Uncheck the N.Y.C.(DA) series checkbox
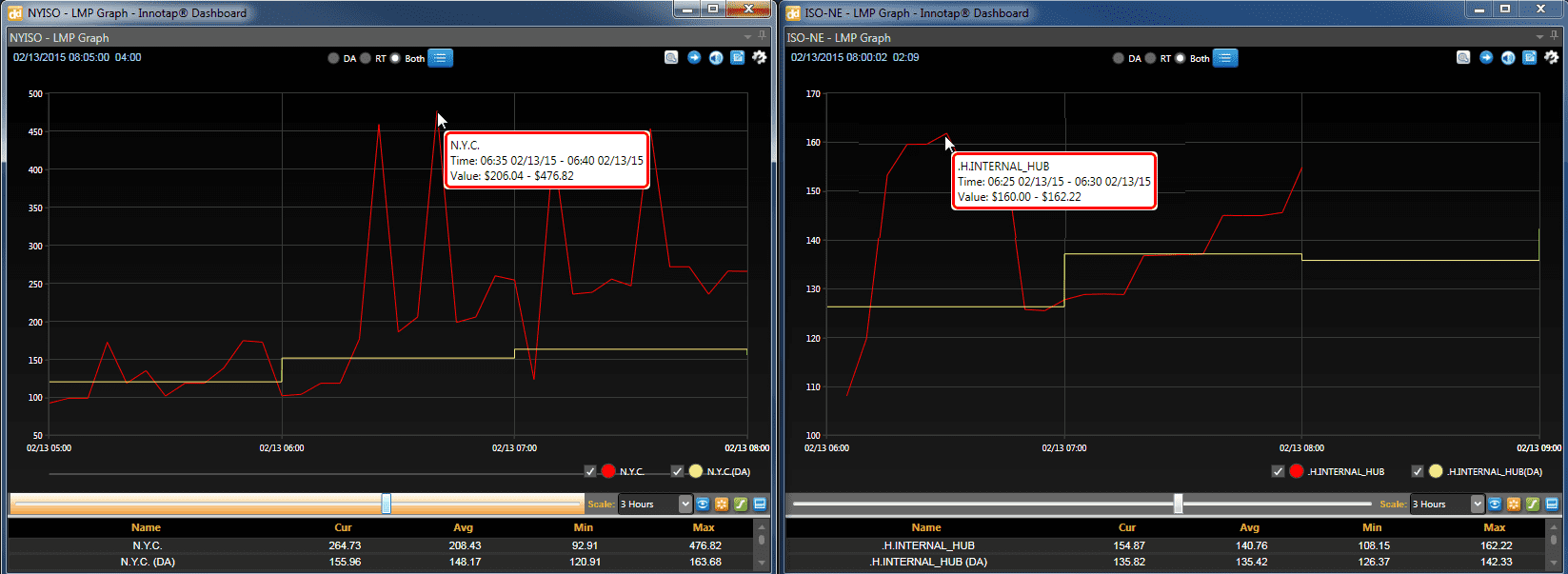Viewport: 1568px width, 574px height. (x=677, y=471)
